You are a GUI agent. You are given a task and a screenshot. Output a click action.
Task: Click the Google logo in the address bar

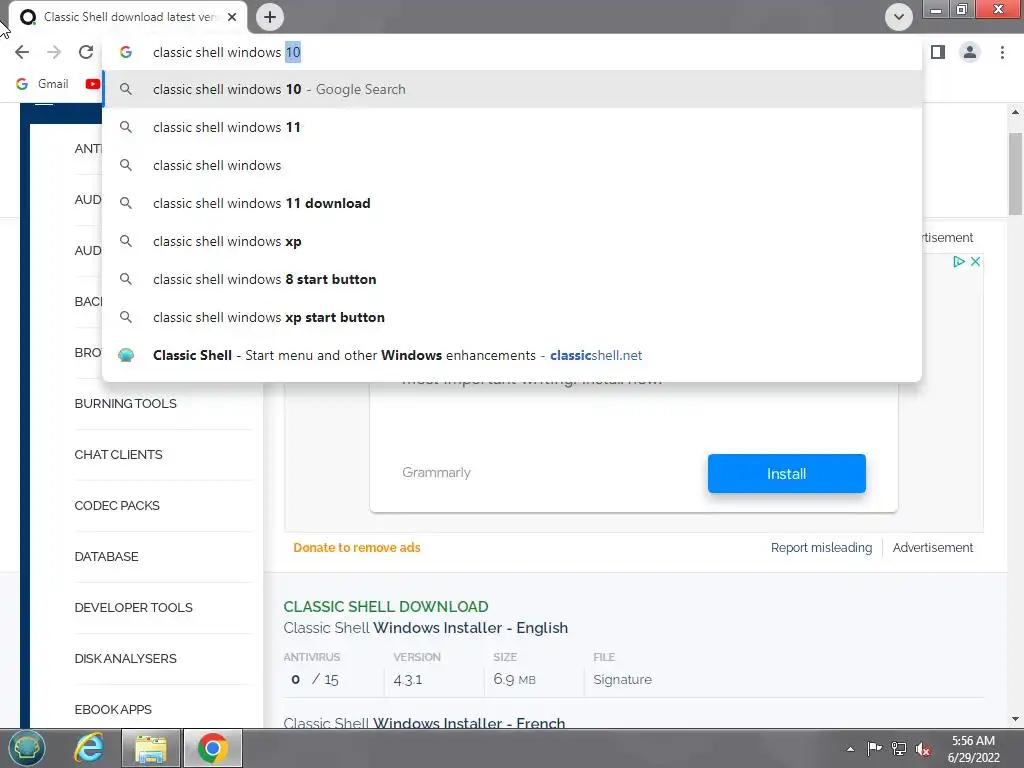126,52
